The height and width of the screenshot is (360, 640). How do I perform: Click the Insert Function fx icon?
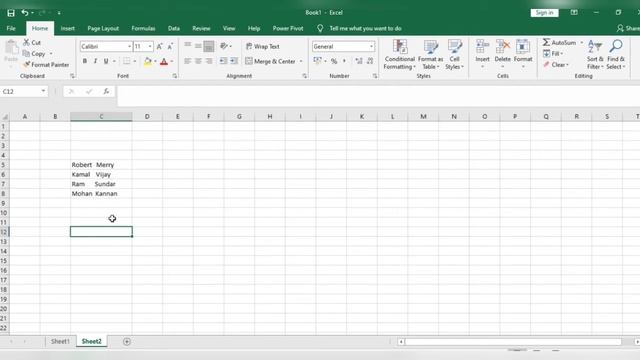coord(106,91)
